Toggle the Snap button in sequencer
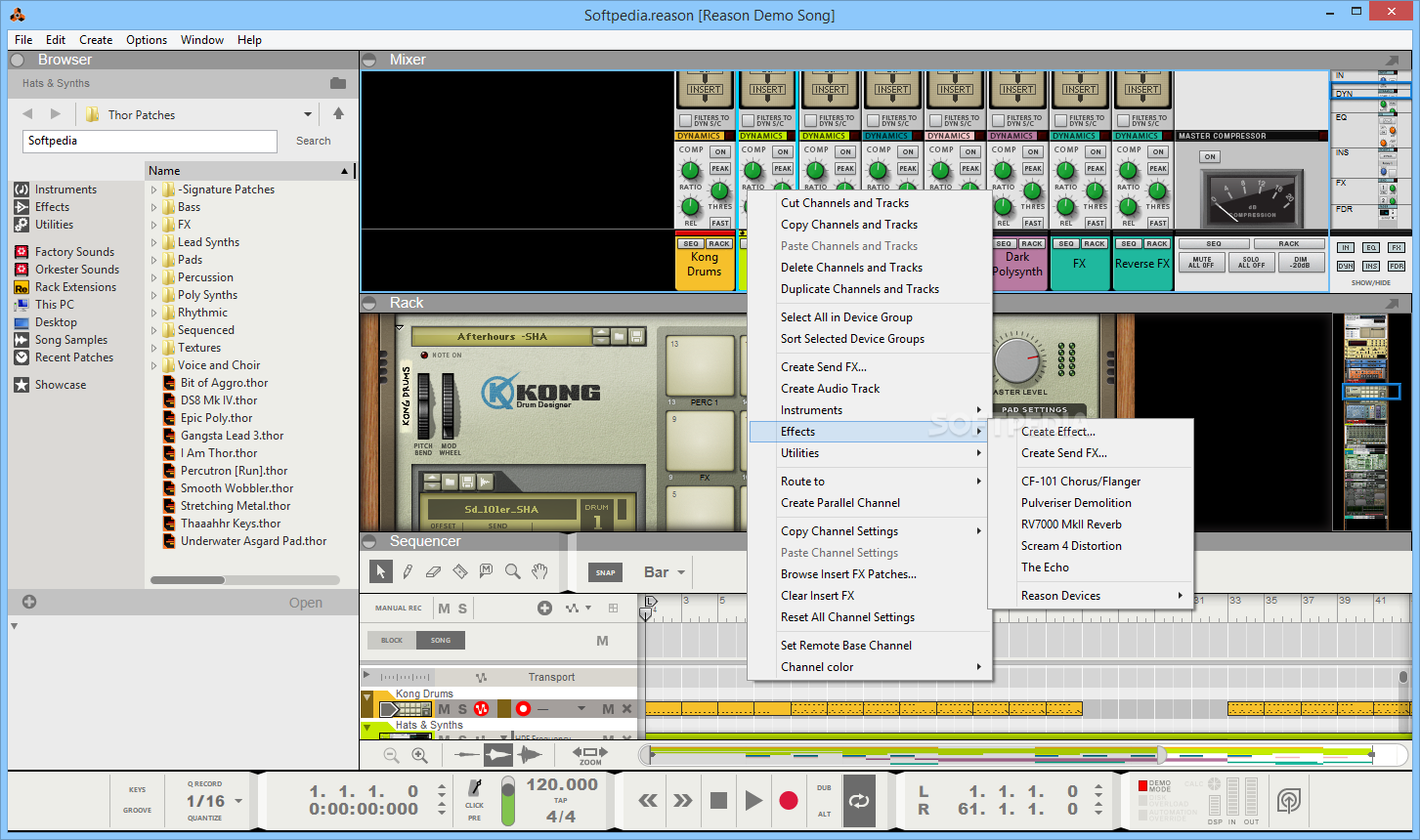The height and width of the screenshot is (840, 1420). [x=606, y=572]
